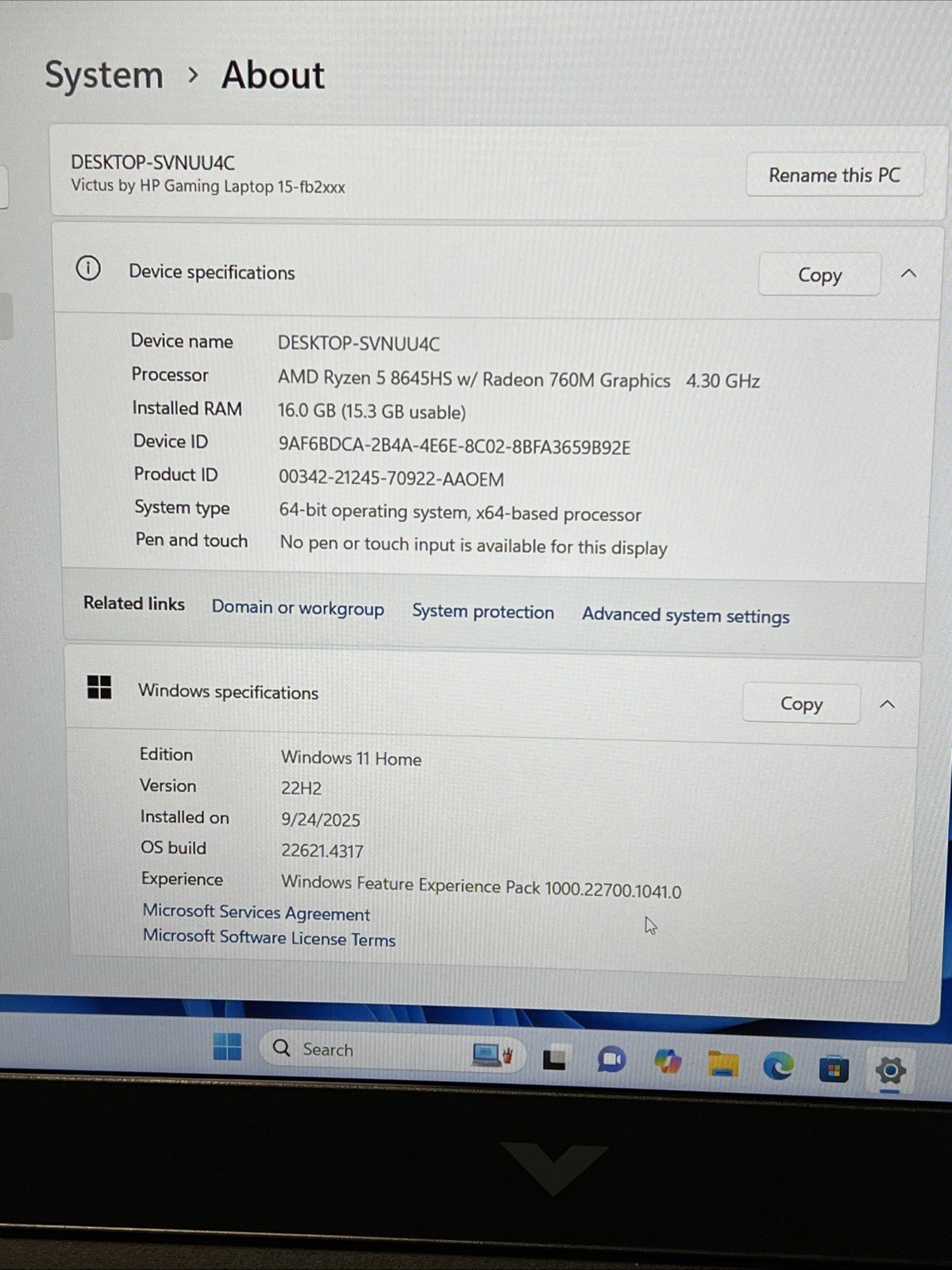
Task: Click the search highlight icon in search box
Action: point(493,1055)
